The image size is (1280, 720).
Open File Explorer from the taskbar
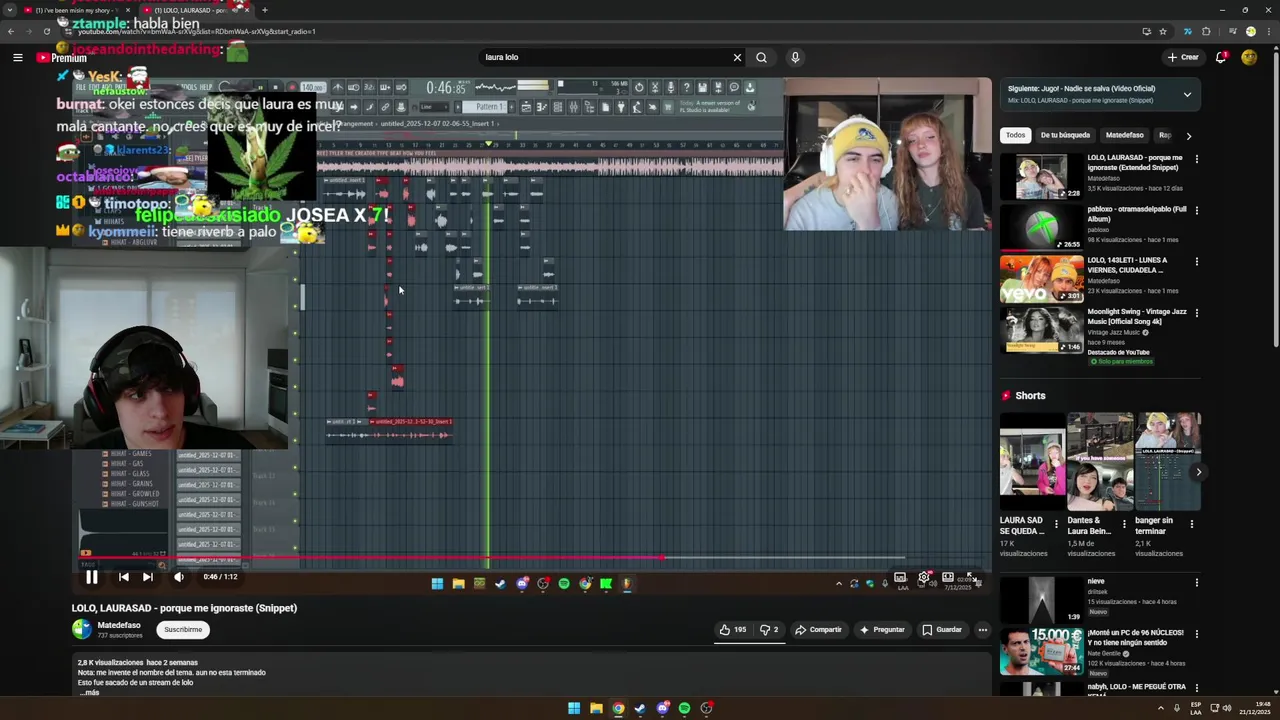tap(596, 708)
